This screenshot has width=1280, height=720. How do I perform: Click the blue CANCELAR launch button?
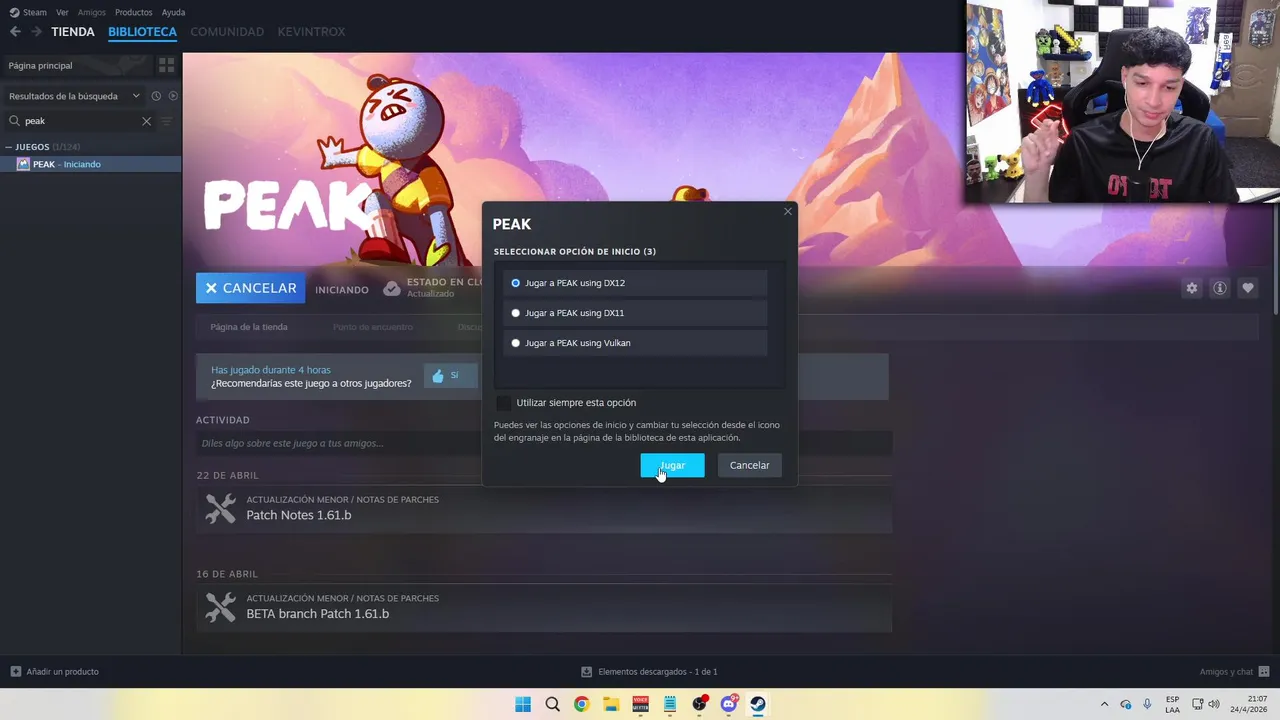[x=251, y=288]
